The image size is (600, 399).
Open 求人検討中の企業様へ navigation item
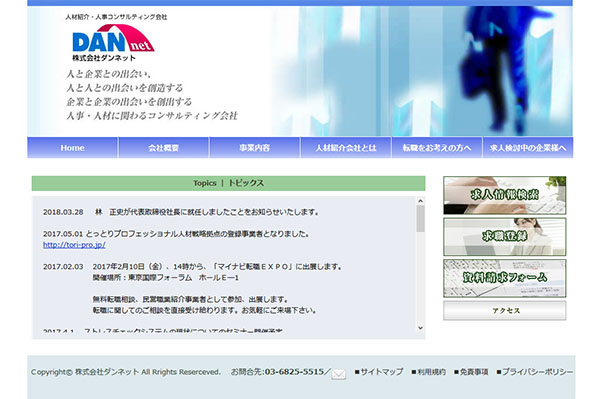[x=528, y=148]
